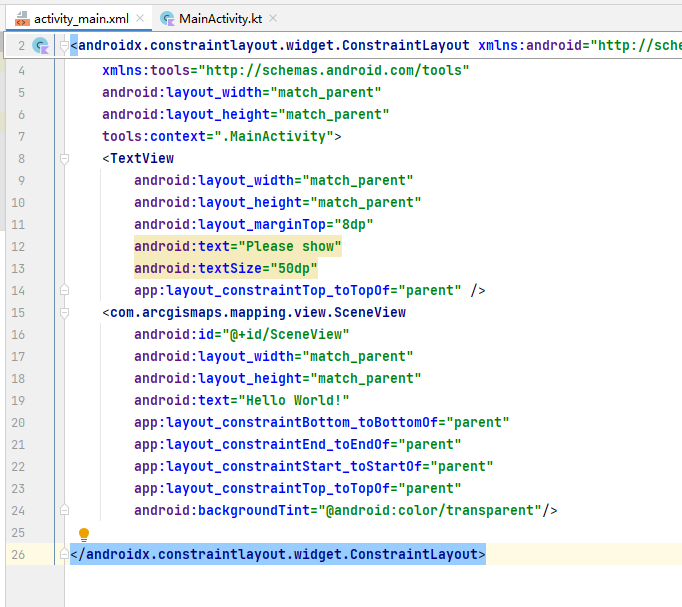Click the fold end marker on line 24
Image resolution: width=682 pixels, height=607 pixels.
(x=64, y=510)
